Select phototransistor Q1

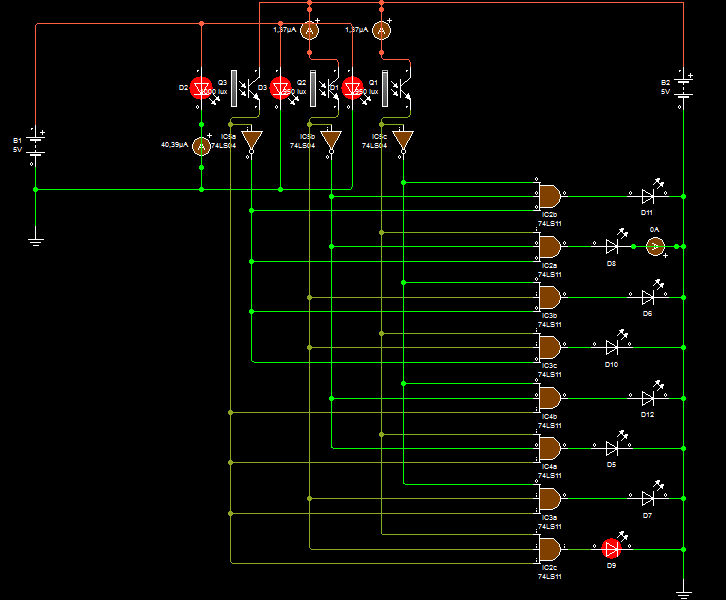pyautogui.click(x=402, y=88)
